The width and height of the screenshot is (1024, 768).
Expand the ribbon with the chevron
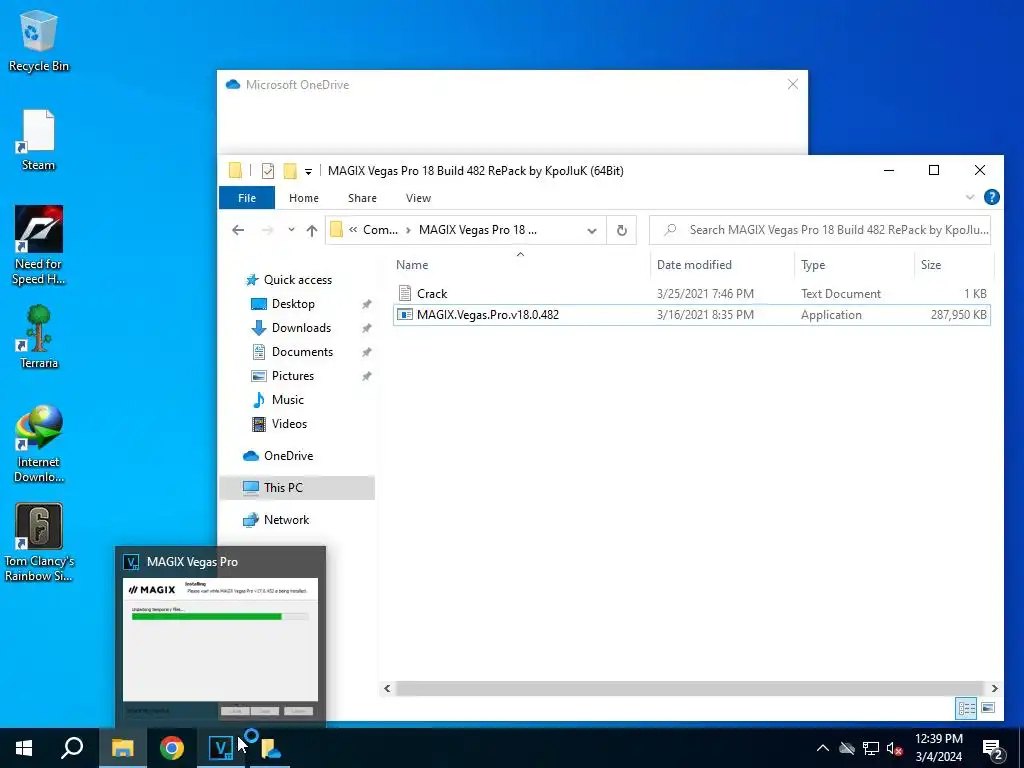970,197
